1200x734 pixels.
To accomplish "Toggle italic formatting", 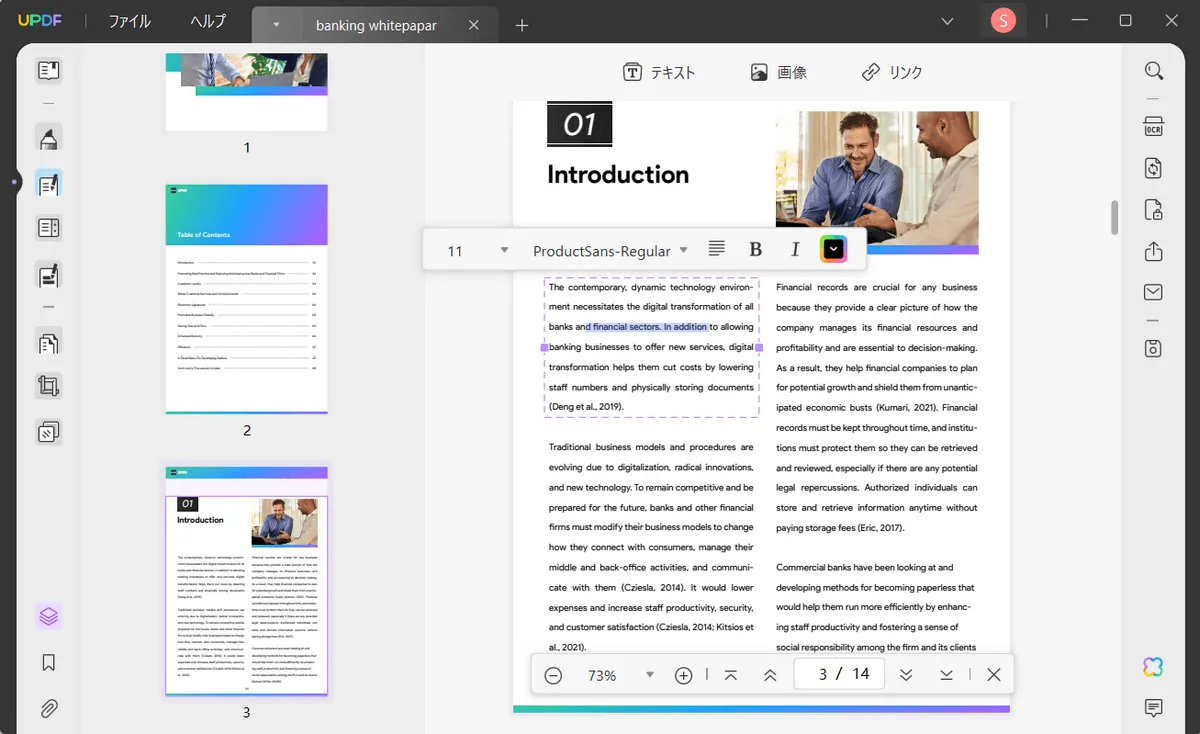I will 796,250.
